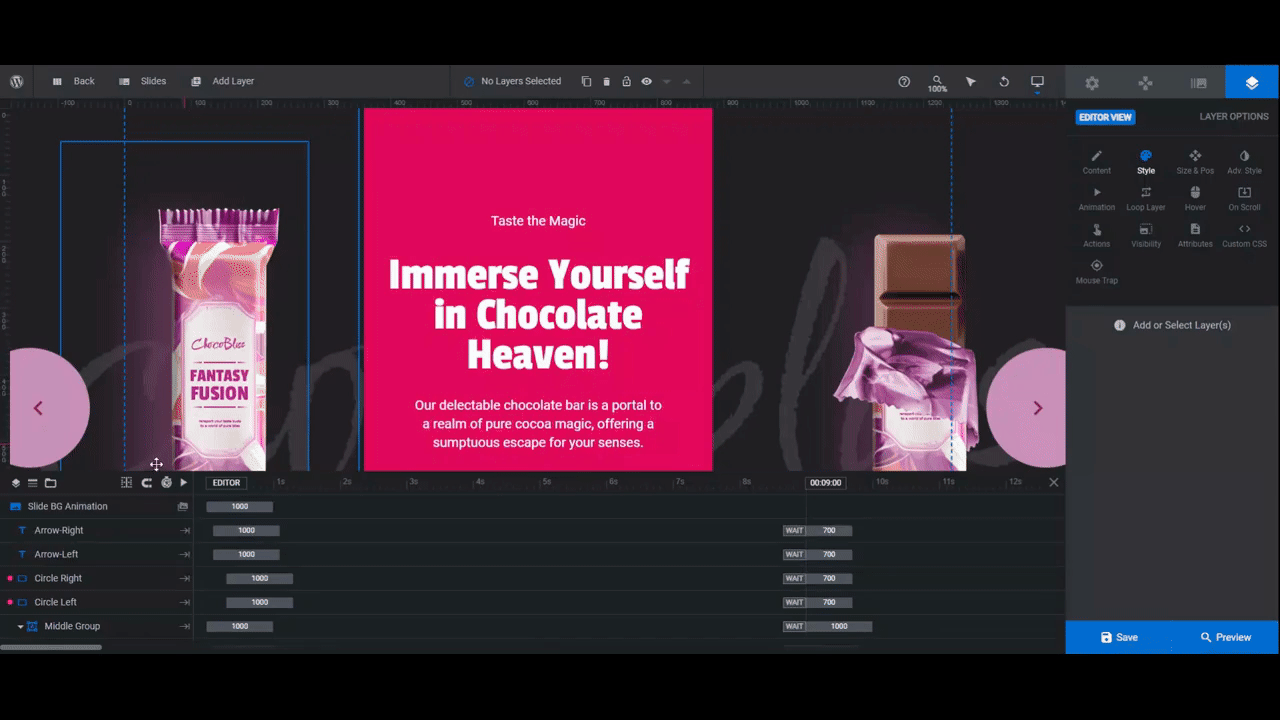This screenshot has height=720, width=1280.
Task: Toggle layer visibility eye icon
Action: pyautogui.click(x=647, y=81)
